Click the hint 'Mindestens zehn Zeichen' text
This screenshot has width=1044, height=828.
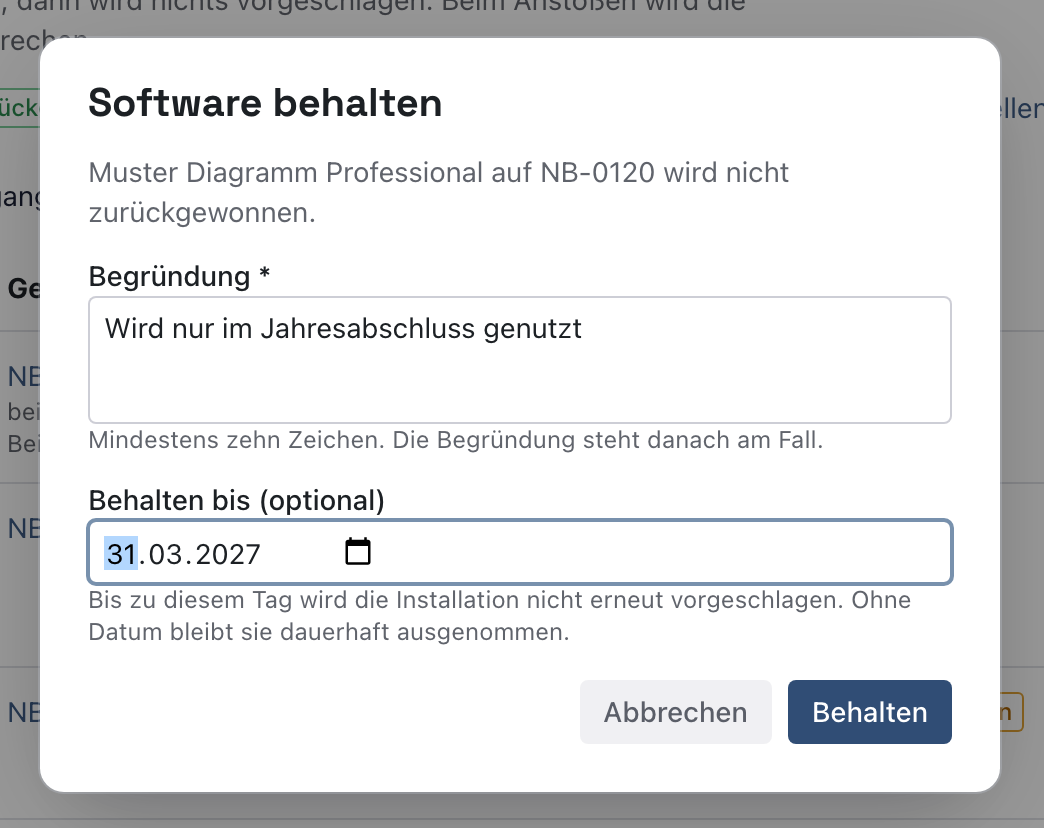(456, 440)
